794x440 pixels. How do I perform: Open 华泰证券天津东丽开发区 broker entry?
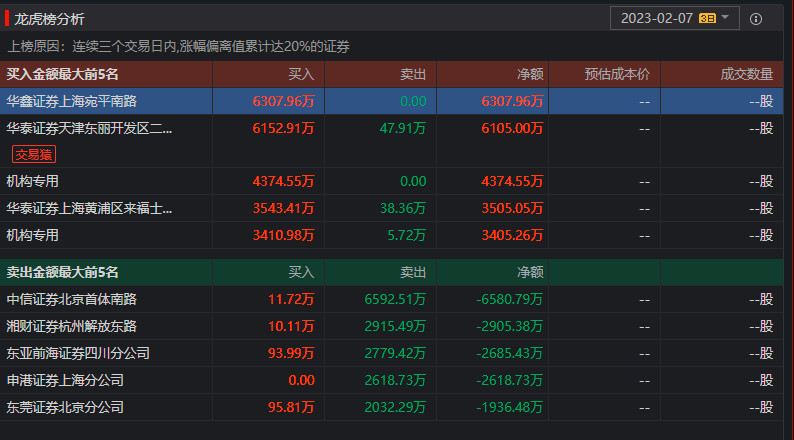[89, 128]
